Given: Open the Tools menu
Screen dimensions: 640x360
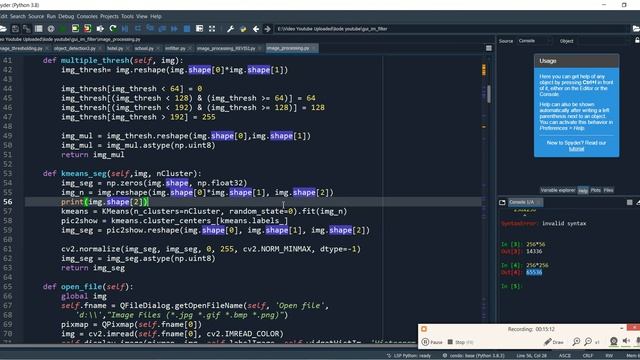Looking at the screenshot, I should point(127,16).
